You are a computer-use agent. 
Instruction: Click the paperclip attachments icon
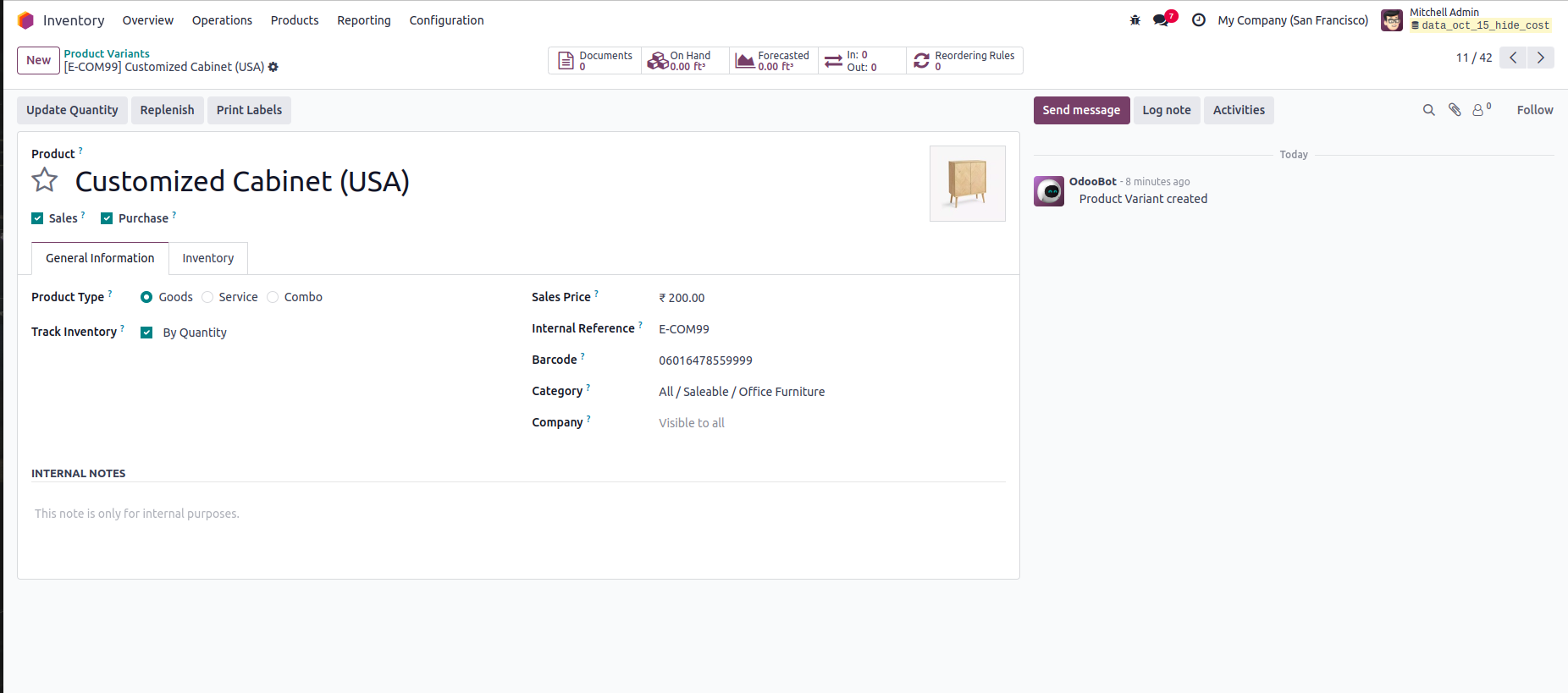click(1455, 110)
